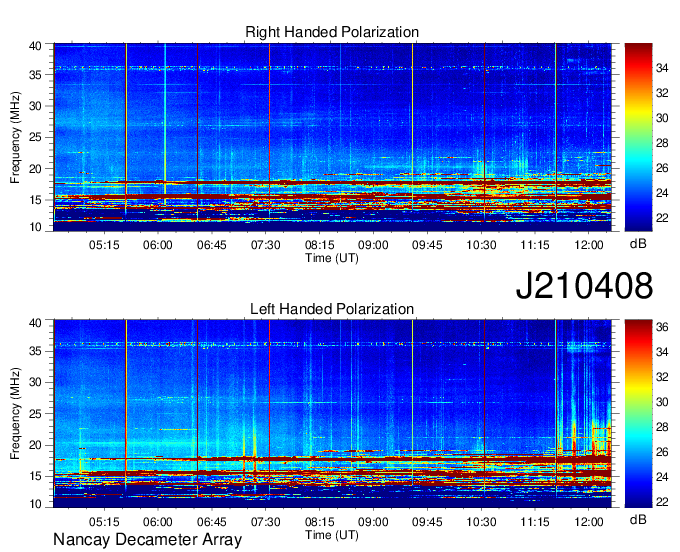
Task: Click "35" frequency tick of Left Handed plot
Action: pos(35,351)
